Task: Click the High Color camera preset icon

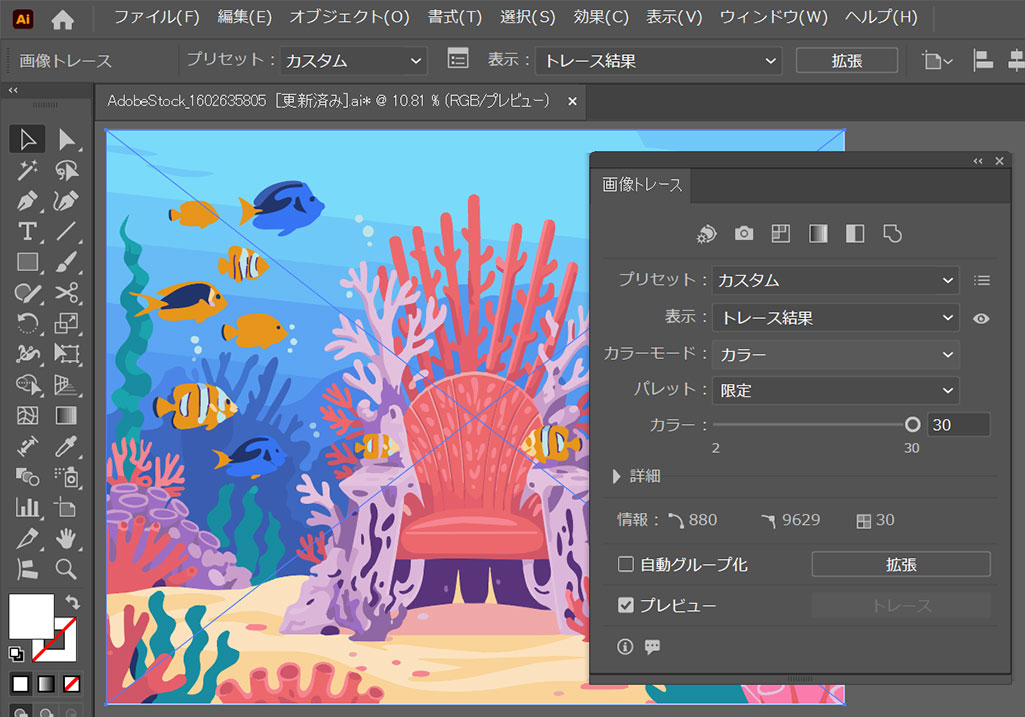Action: point(744,233)
